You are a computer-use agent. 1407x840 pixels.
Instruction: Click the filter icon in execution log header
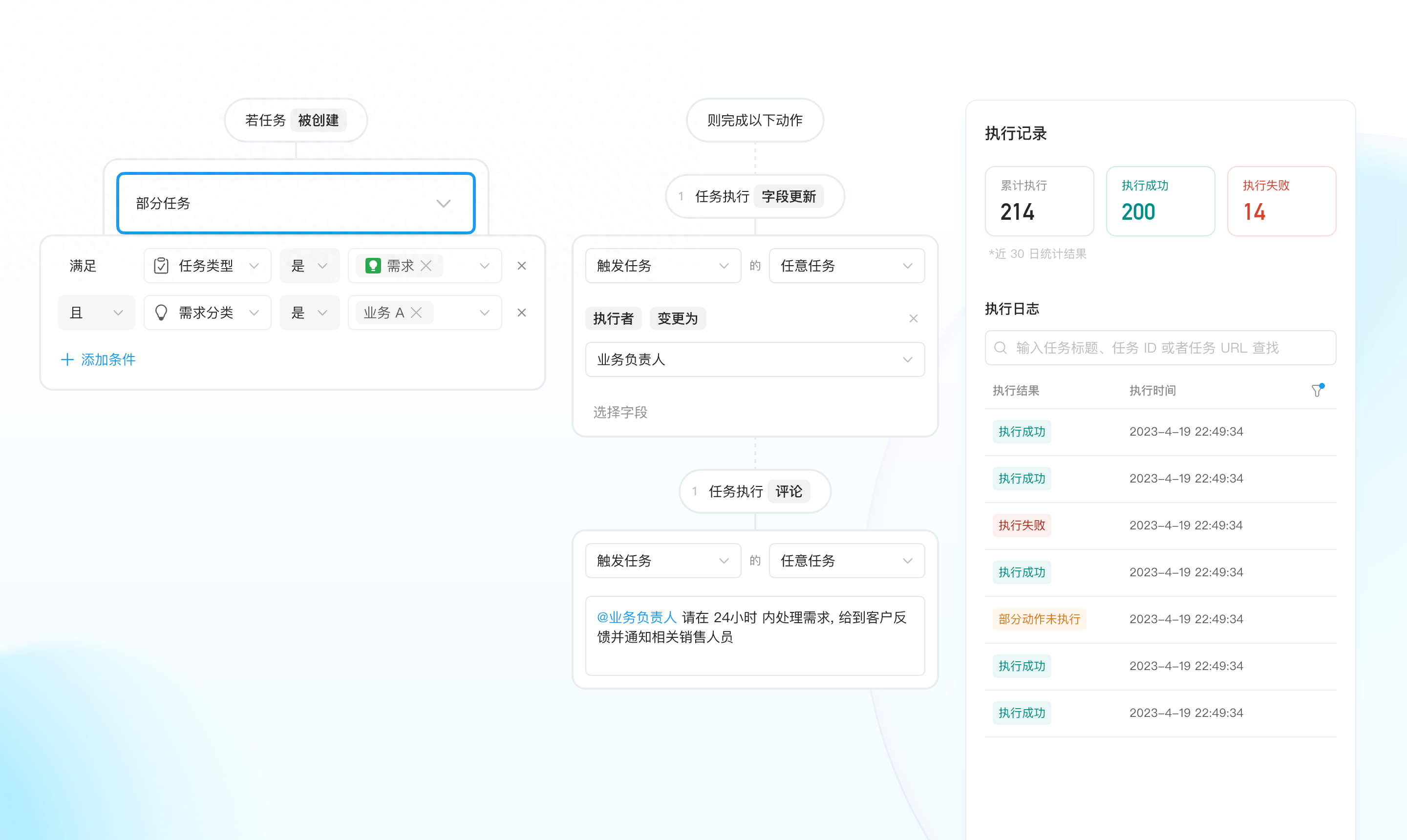click(1317, 391)
